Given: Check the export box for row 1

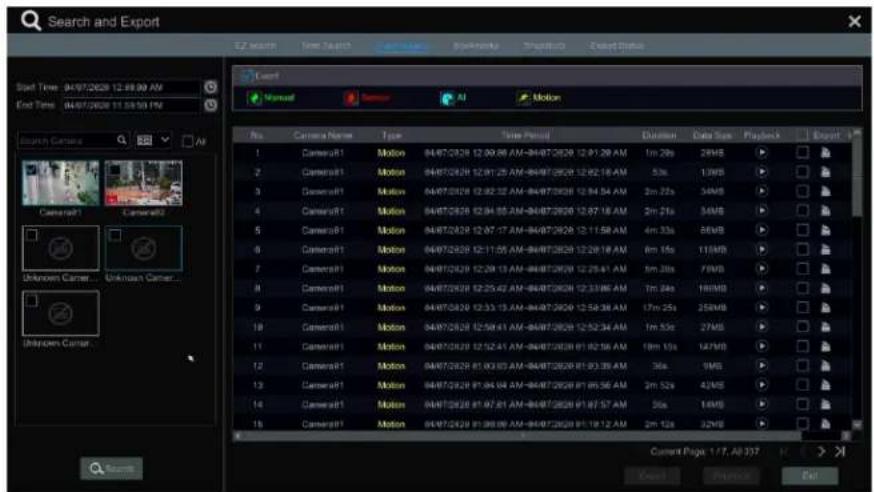Looking at the screenshot, I should point(802,153).
